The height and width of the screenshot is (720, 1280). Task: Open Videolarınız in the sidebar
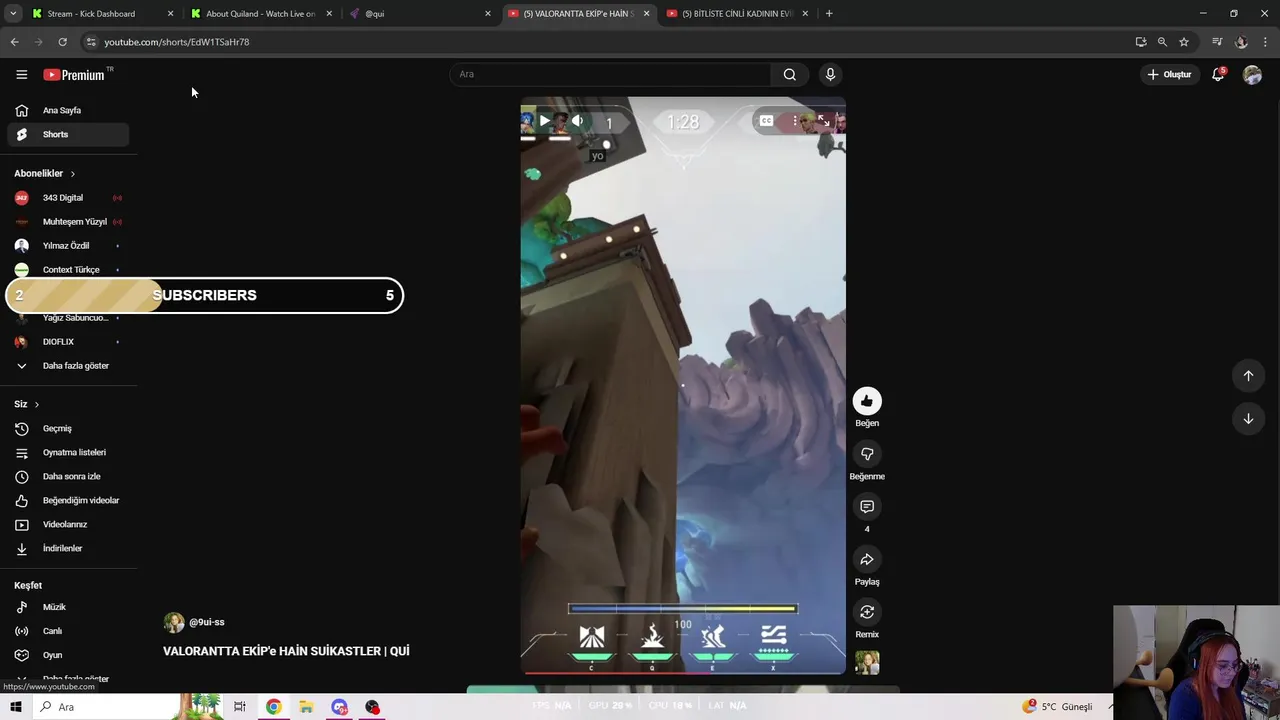pos(68,524)
